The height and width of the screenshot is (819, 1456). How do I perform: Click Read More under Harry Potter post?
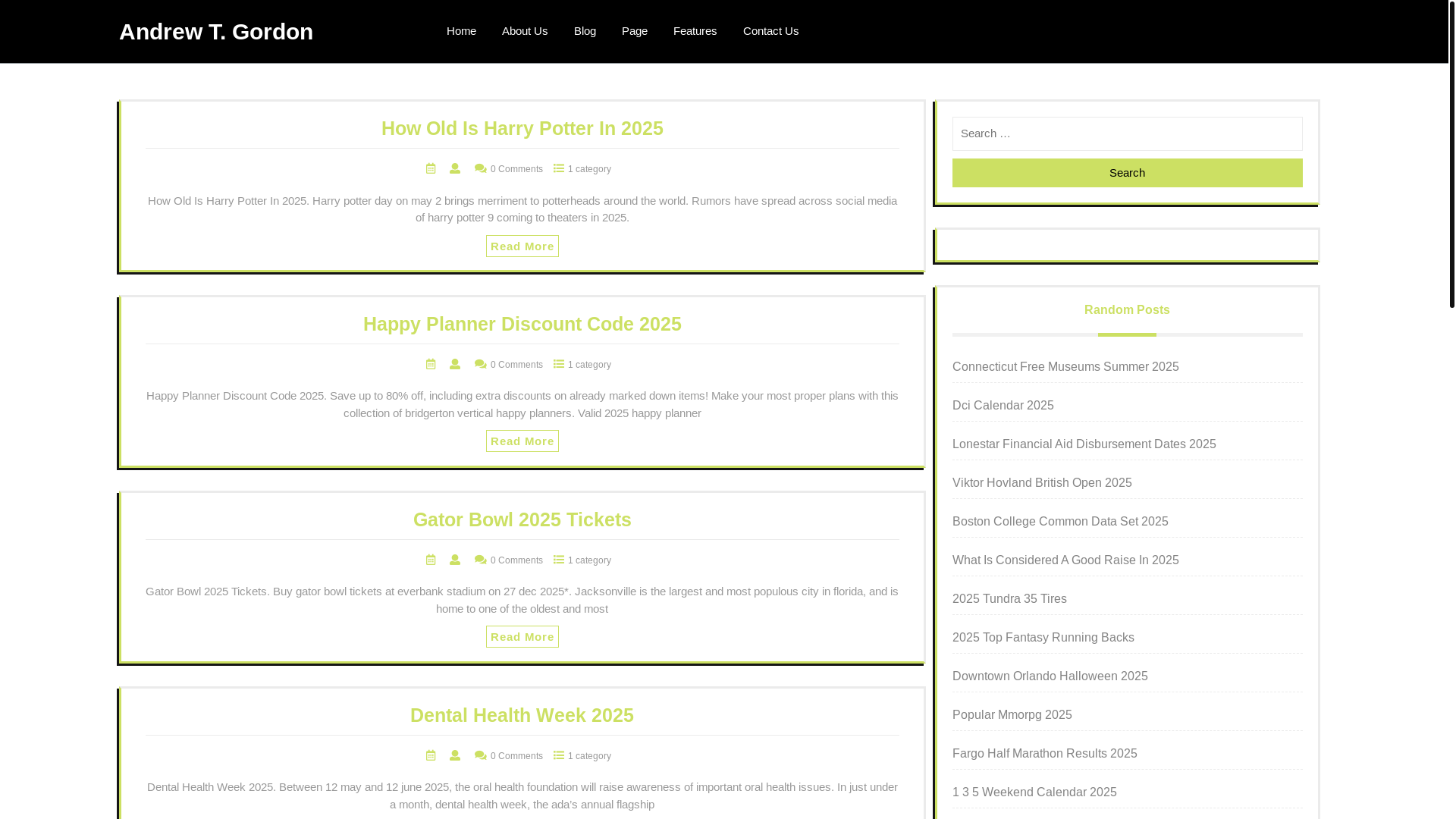click(x=522, y=246)
